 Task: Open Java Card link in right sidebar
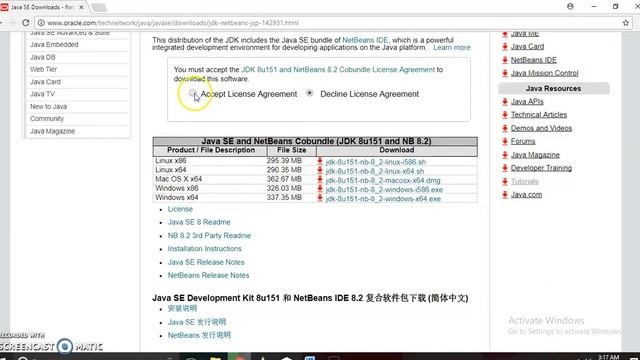coord(527,47)
